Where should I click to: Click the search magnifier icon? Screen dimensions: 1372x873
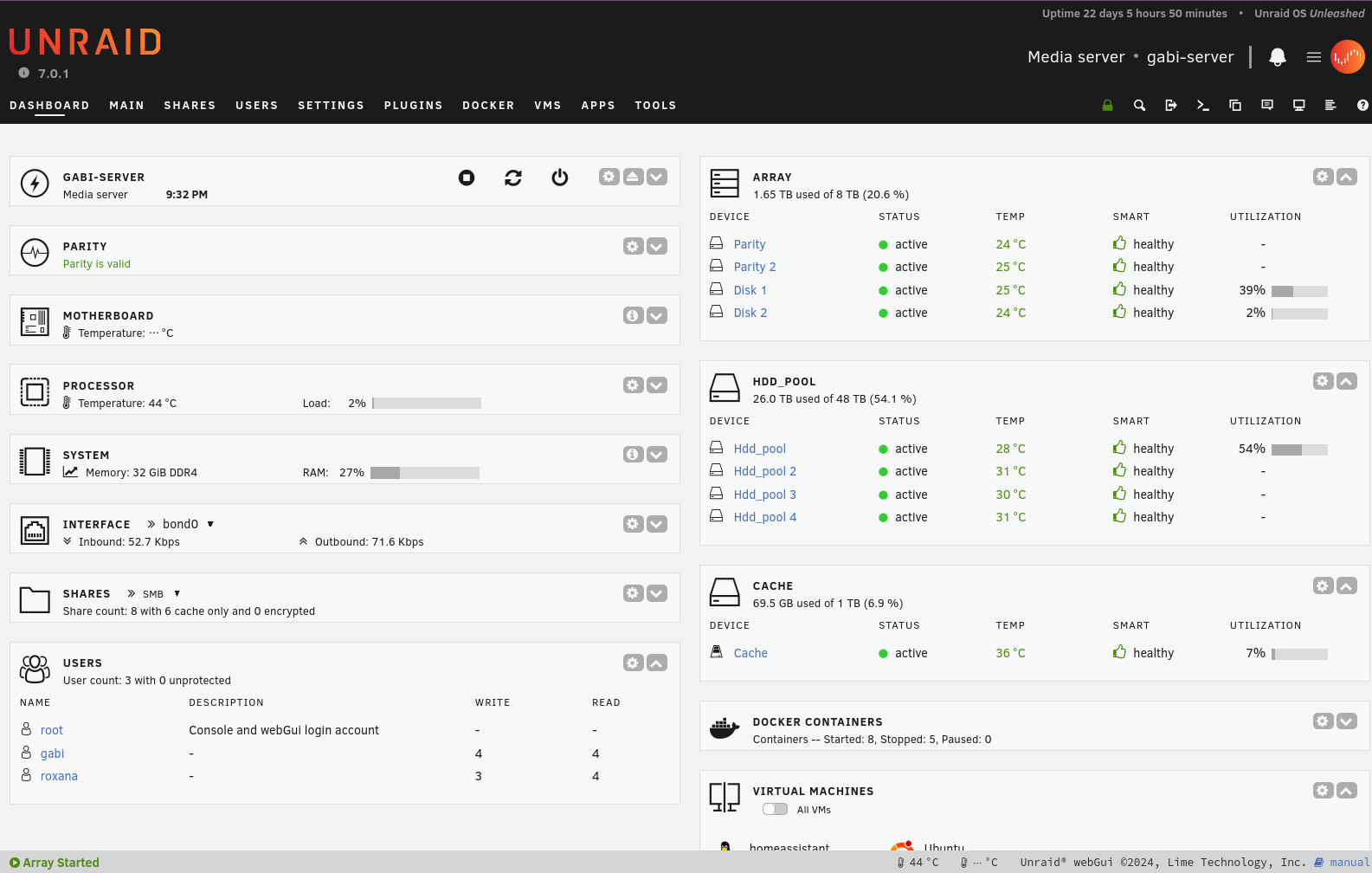[1139, 106]
